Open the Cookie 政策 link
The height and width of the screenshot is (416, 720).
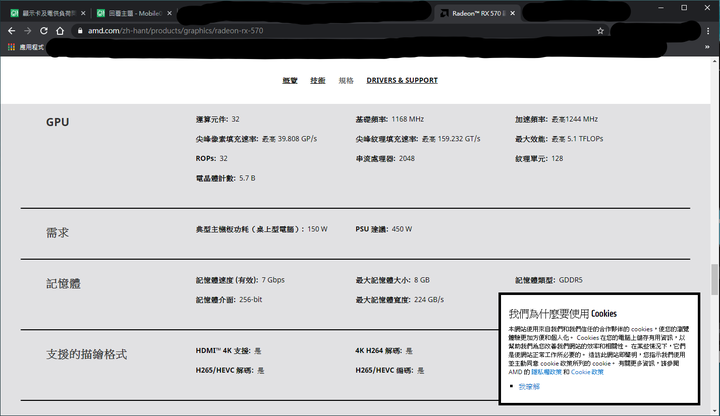587,372
